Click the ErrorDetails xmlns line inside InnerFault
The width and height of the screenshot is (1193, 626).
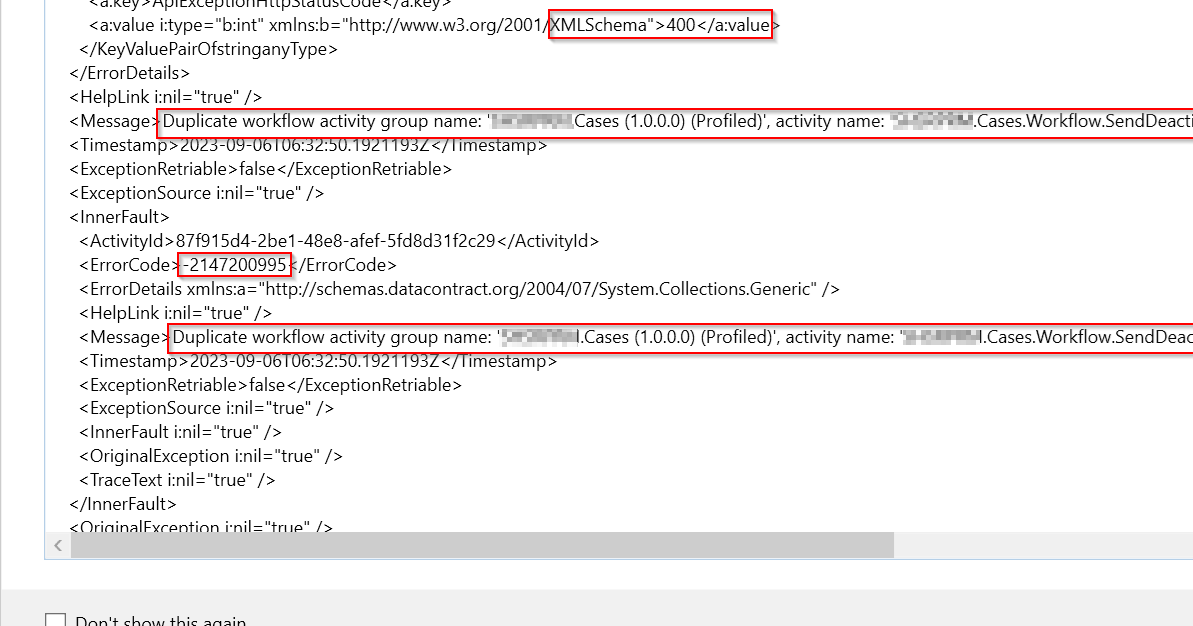click(459, 289)
